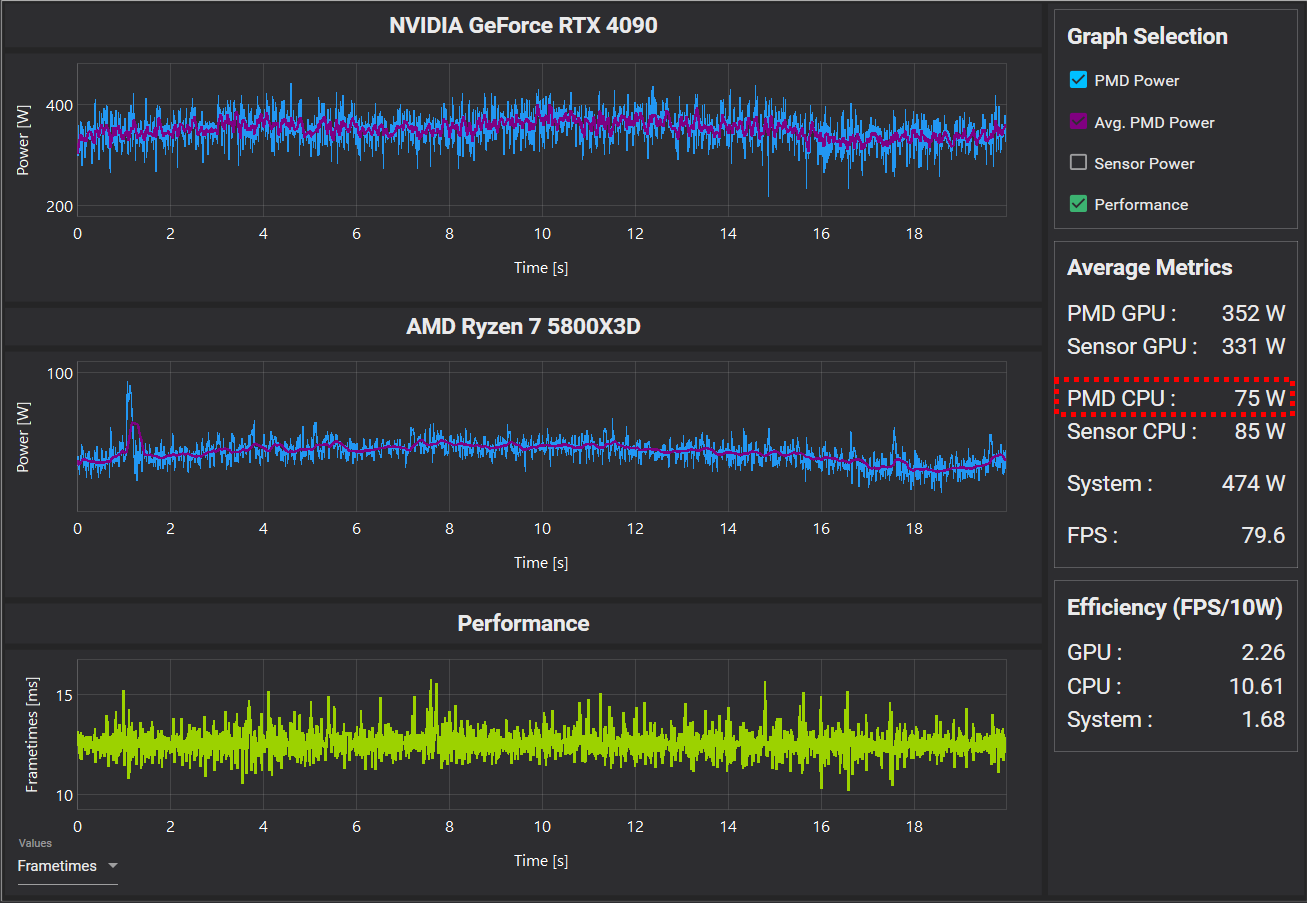1307x903 pixels.
Task: Select the FPS 79.6 value
Action: (x=1263, y=536)
